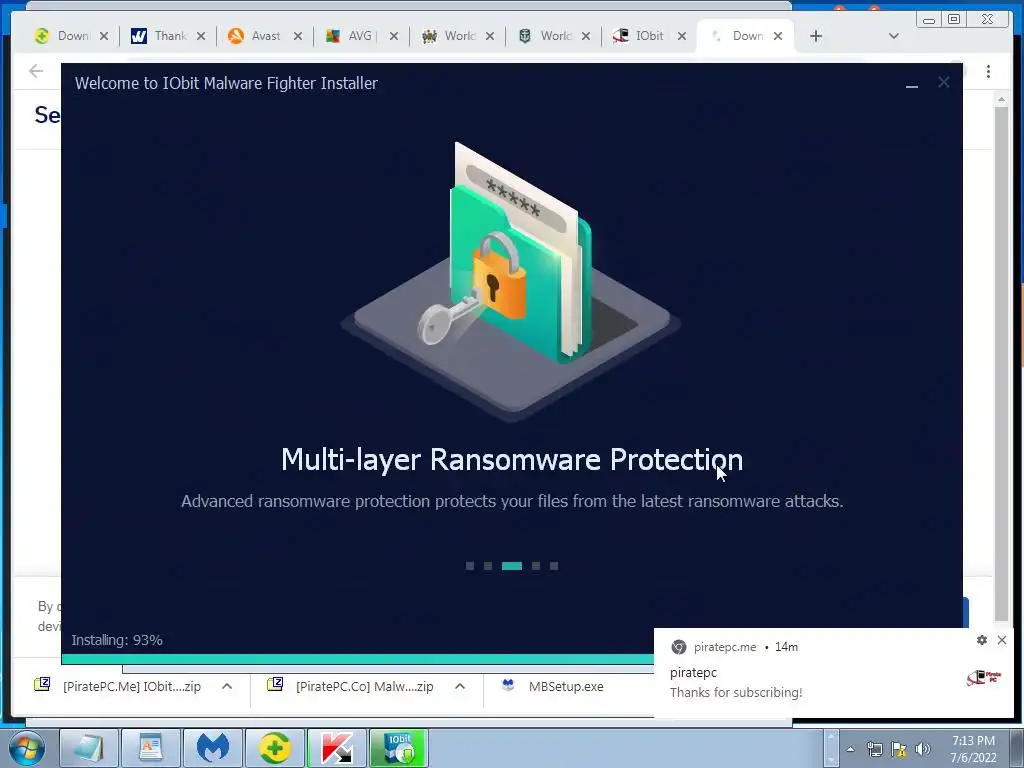The height and width of the screenshot is (768, 1024).
Task: Click the Show desktop button
Action: point(1017,748)
